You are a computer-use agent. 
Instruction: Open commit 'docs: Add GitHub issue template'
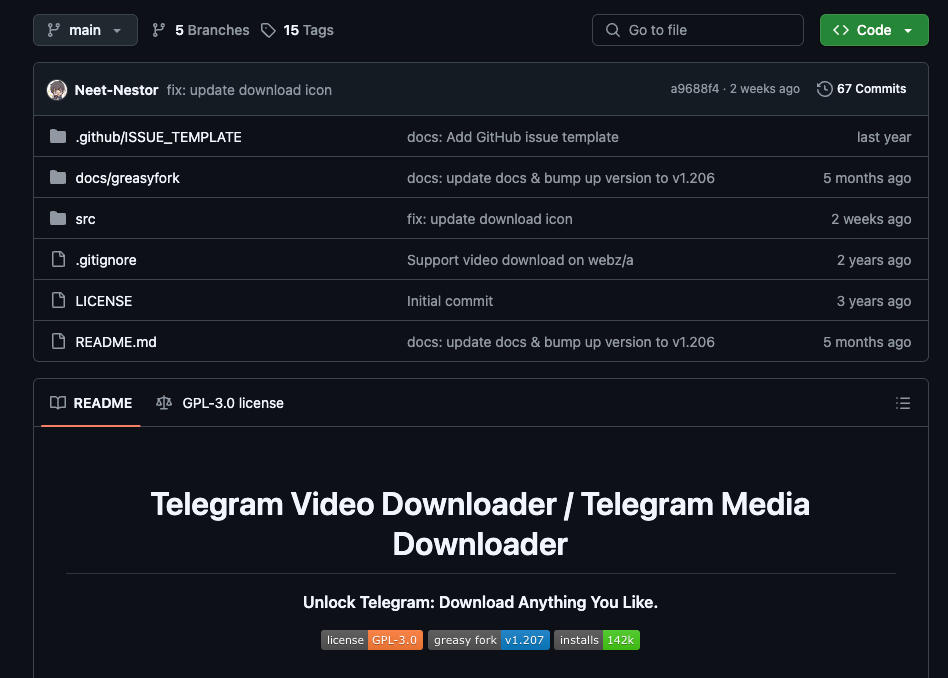pos(513,137)
